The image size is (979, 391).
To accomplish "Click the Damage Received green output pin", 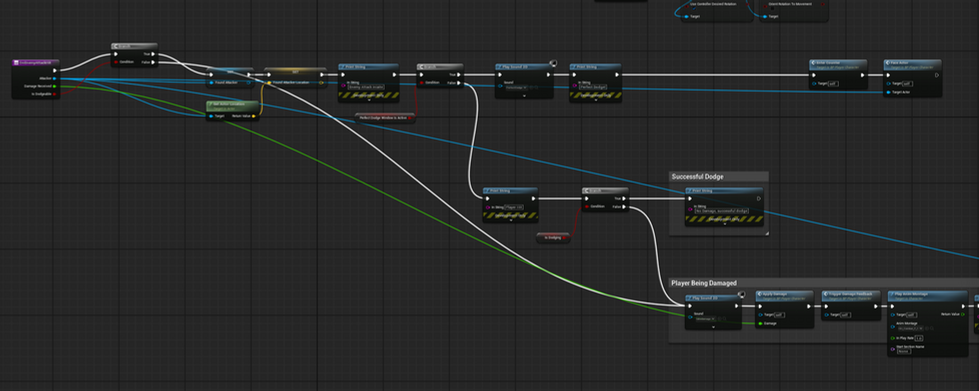I will (x=55, y=86).
